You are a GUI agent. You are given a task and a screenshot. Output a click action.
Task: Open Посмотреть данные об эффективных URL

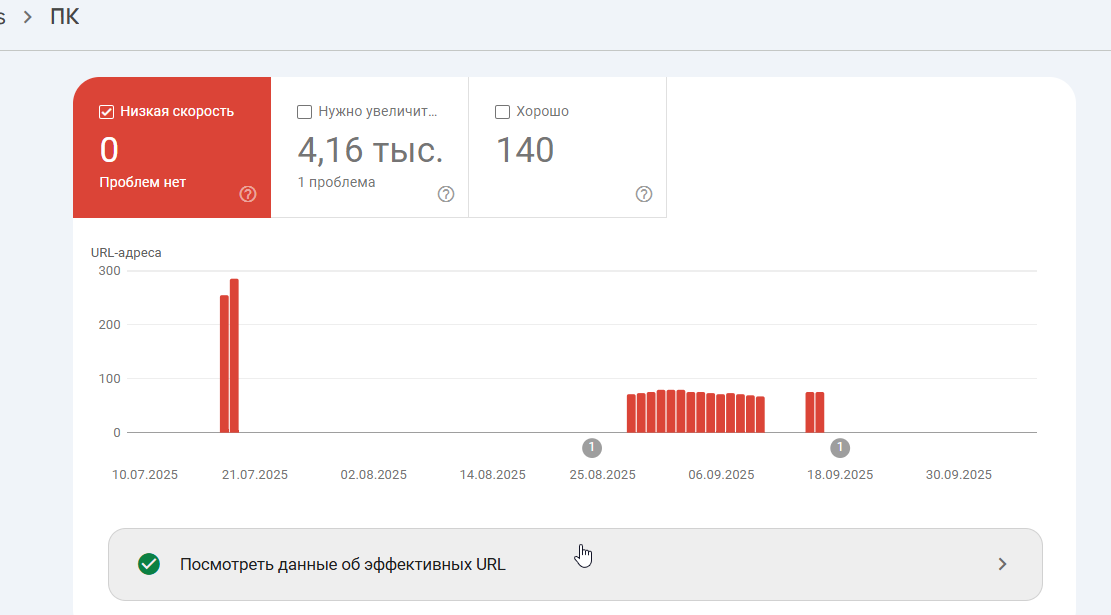tap(575, 564)
